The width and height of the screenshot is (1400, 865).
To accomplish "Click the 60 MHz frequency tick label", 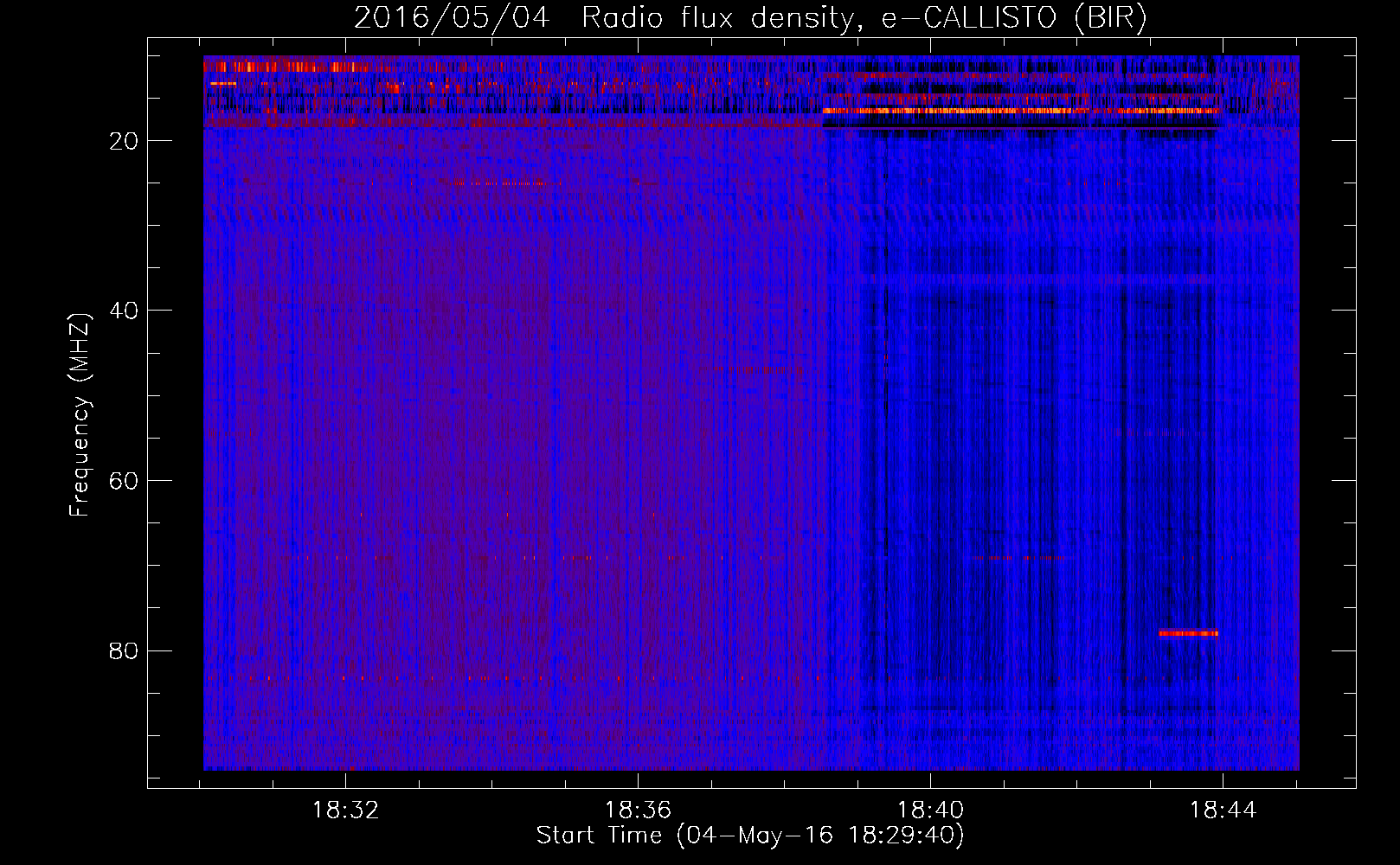I will (x=124, y=481).
